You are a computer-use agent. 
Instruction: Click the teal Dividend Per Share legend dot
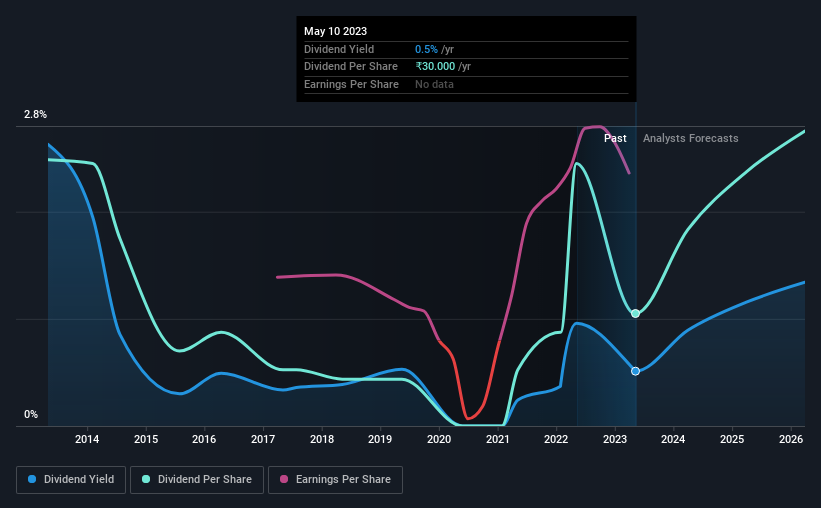tap(146, 479)
